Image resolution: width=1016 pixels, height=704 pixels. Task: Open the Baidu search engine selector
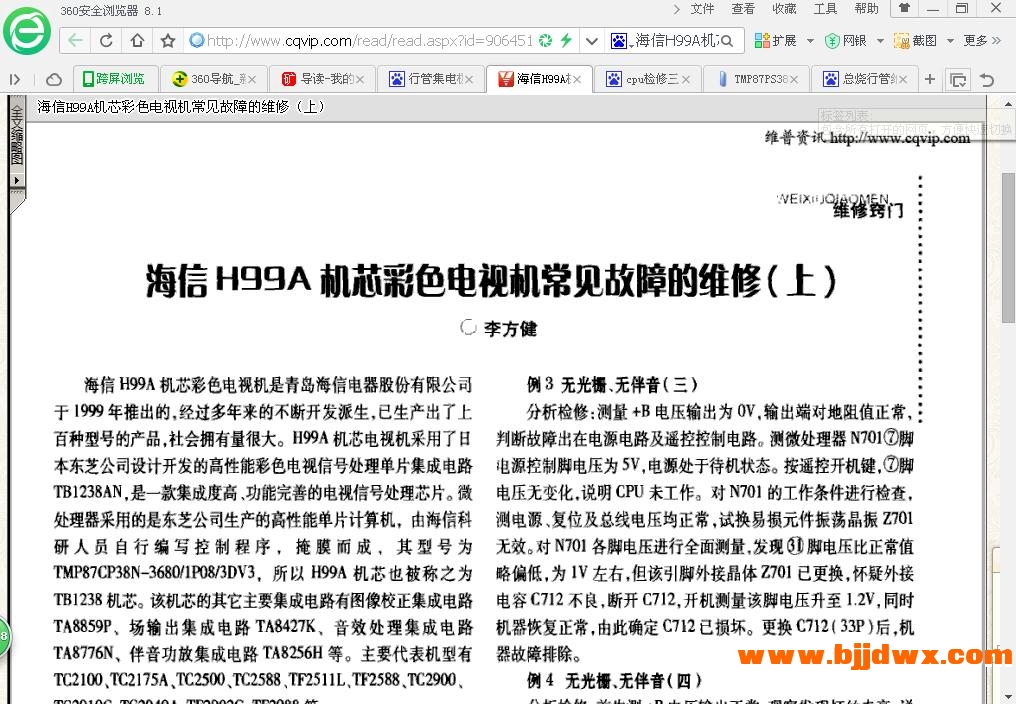[x=619, y=41]
